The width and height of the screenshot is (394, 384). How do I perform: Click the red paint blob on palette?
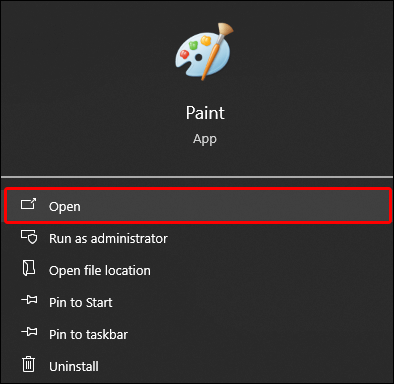[184, 54]
